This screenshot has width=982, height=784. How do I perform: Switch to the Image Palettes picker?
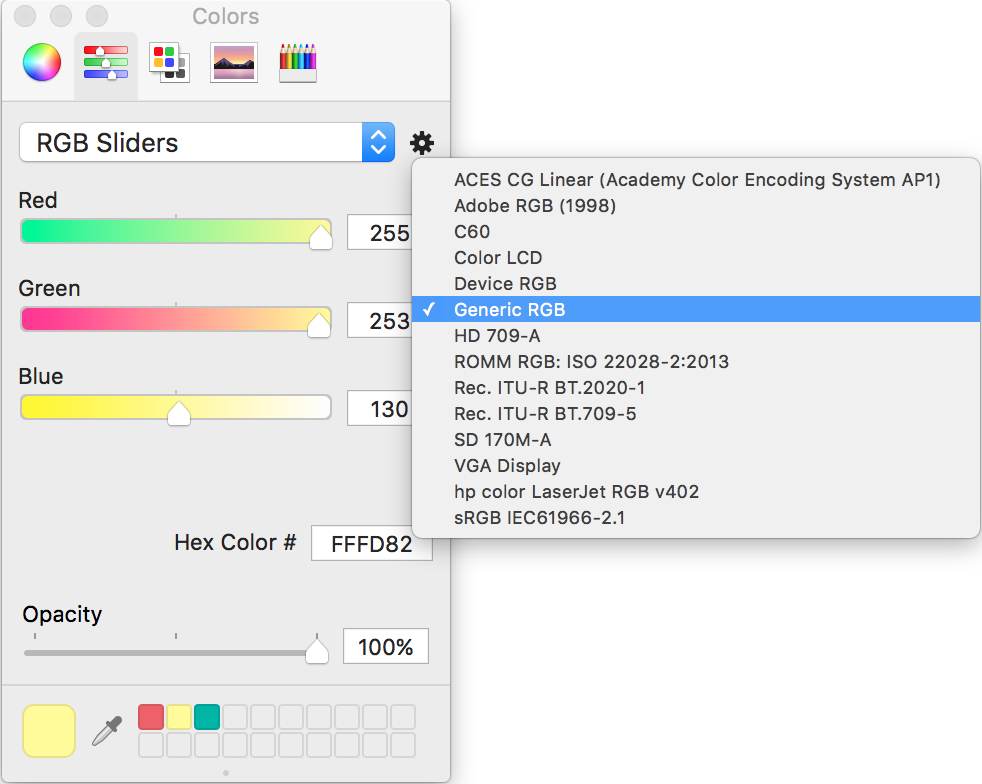coord(233,61)
